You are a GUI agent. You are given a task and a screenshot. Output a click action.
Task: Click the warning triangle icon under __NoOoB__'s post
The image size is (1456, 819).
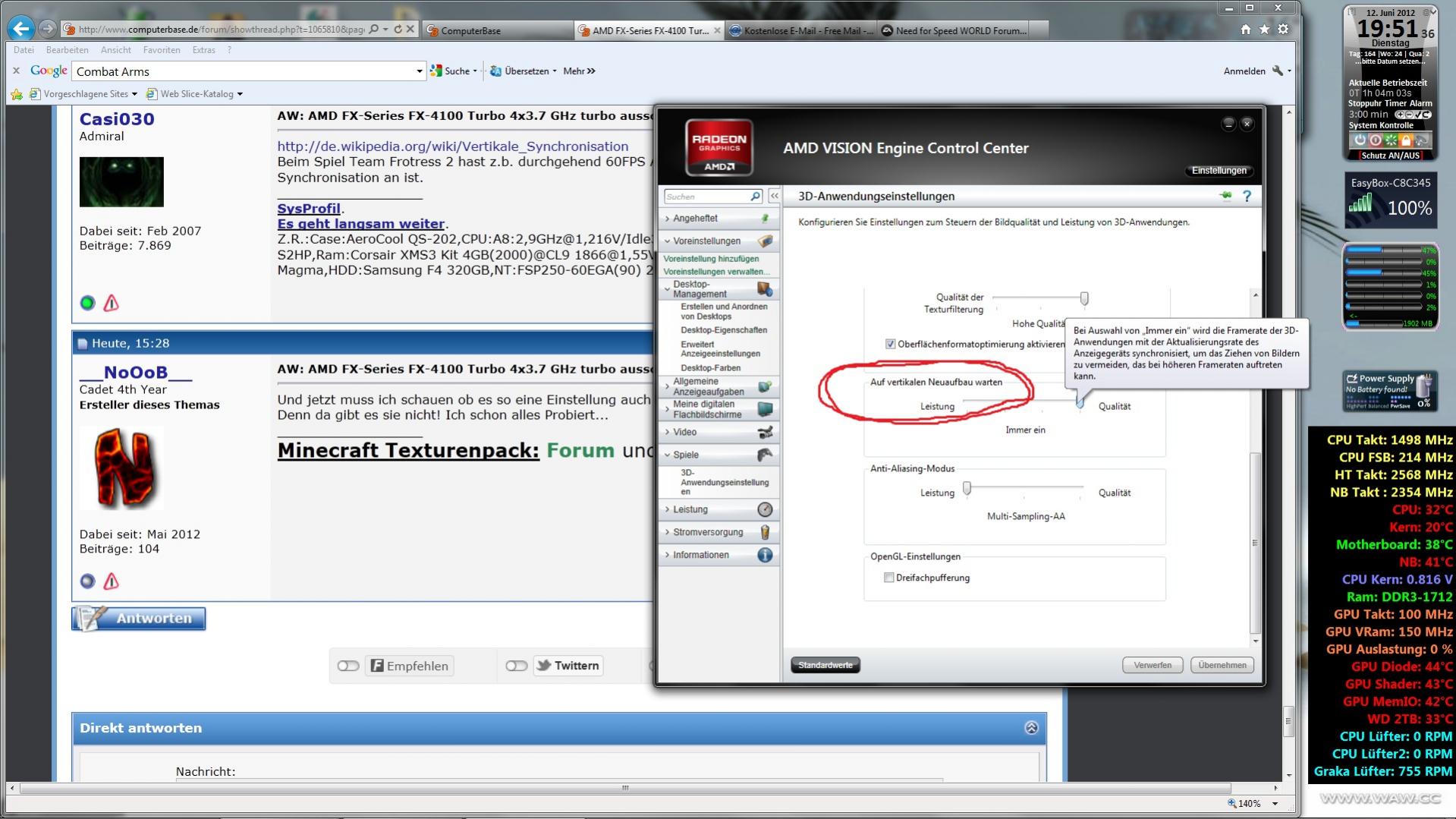point(112,581)
